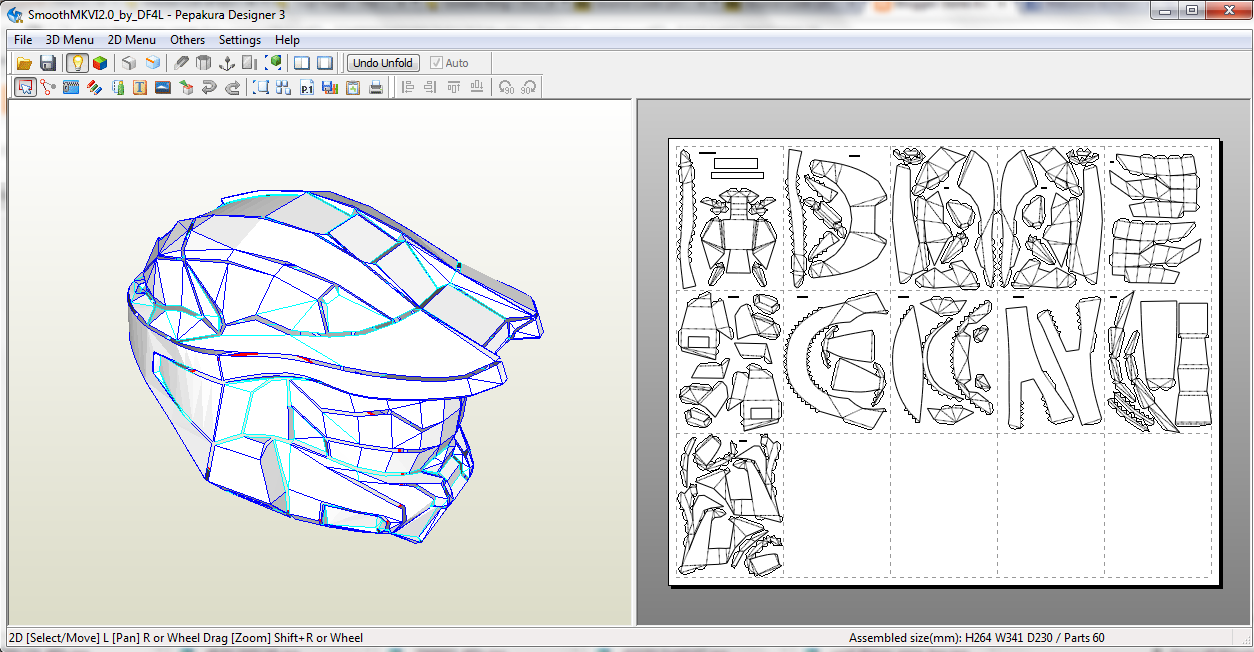
Task: Click the blue-topped cube display icon
Action: (x=152, y=63)
